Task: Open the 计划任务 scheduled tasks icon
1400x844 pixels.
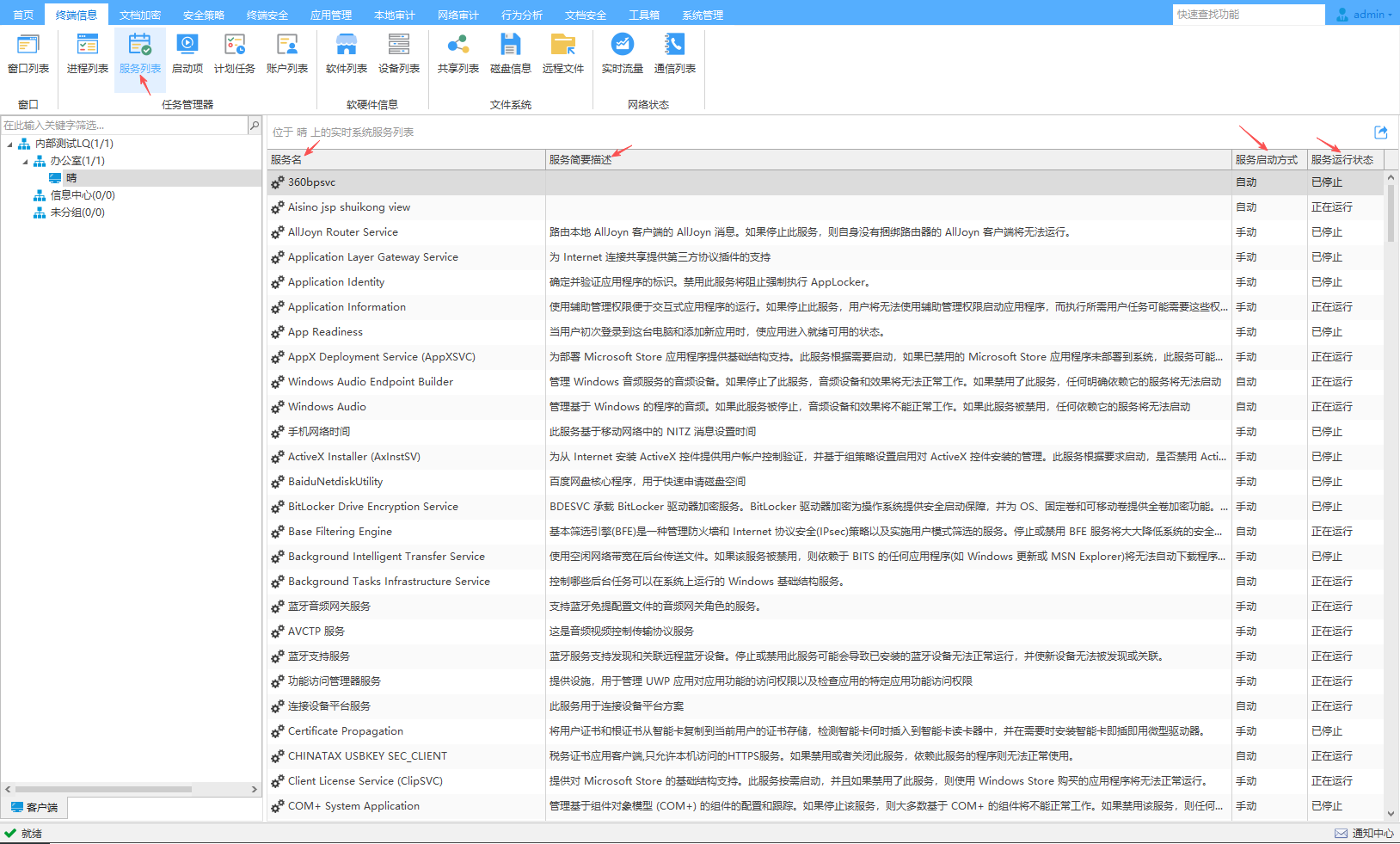Action: [234, 53]
